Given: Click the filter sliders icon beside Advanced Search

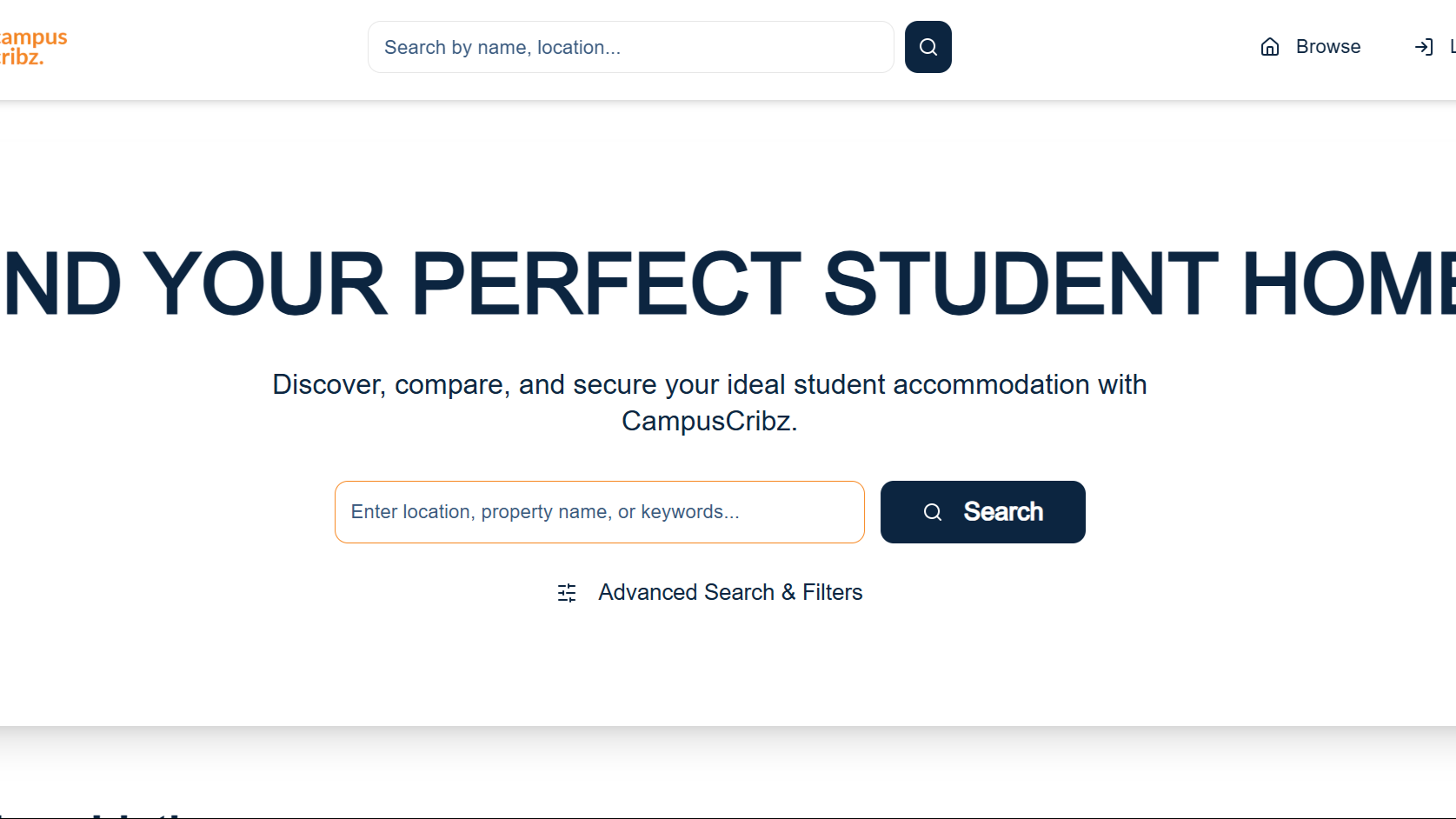Looking at the screenshot, I should click(567, 593).
